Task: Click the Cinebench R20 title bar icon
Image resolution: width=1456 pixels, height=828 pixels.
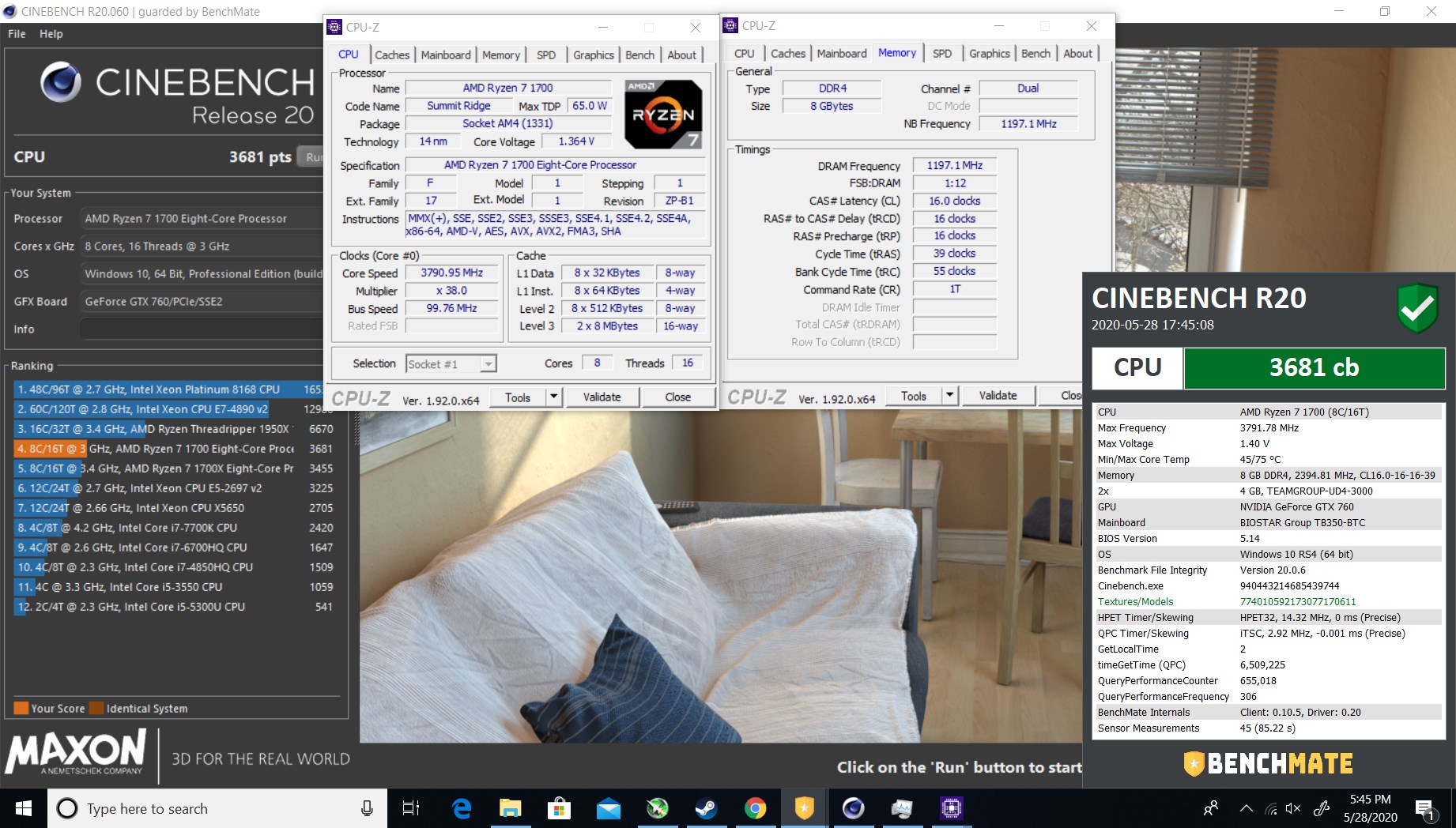Action: pos(9,11)
